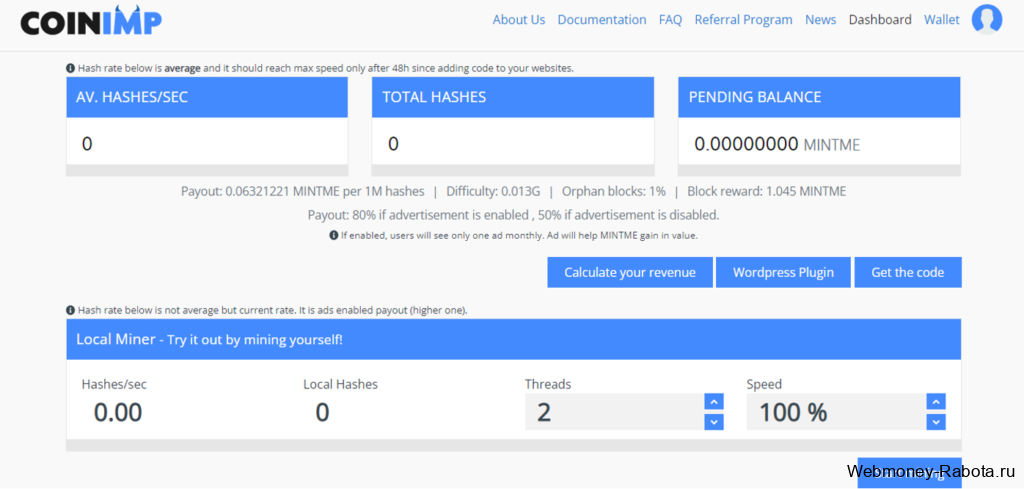Click the Speed percentage field
1024x489 pixels.
coord(835,412)
